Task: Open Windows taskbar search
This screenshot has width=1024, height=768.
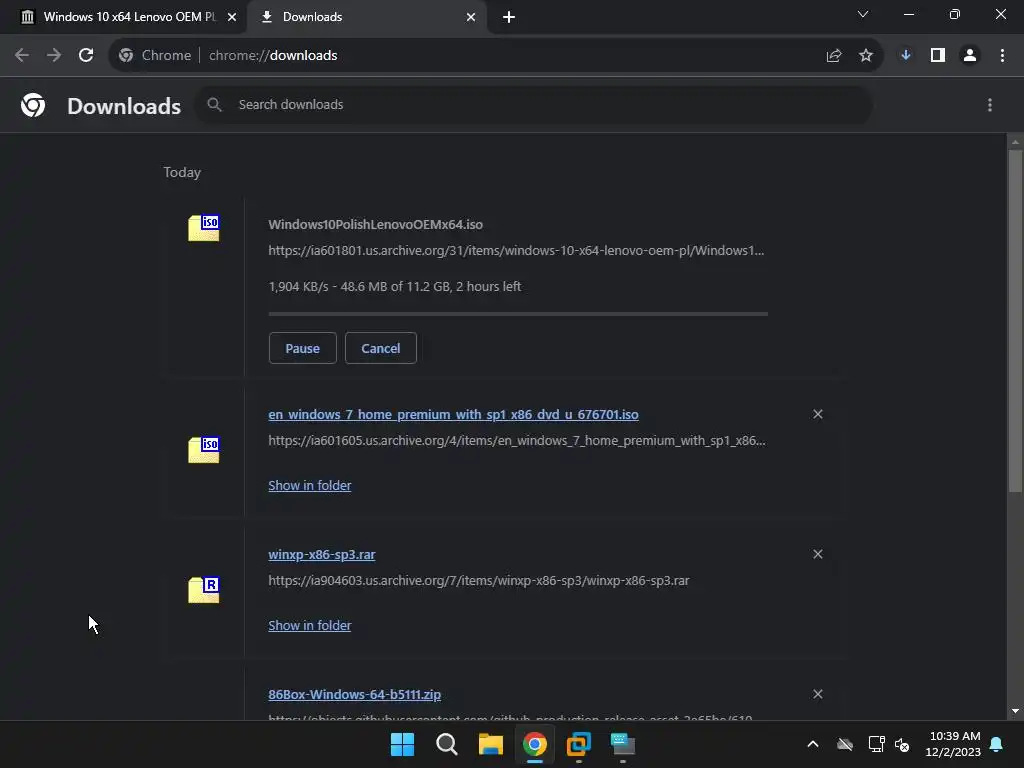Action: [x=447, y=744]
